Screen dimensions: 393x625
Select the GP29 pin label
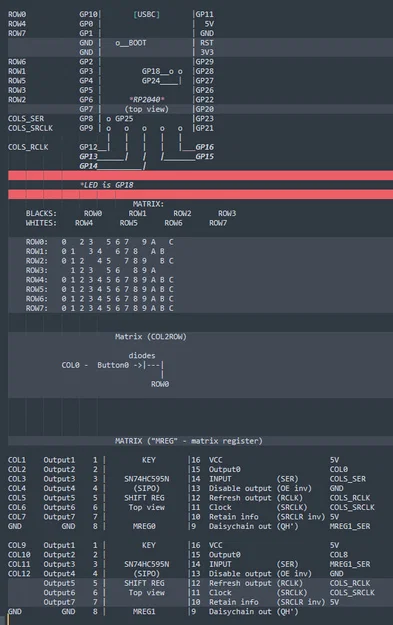click(204, 62)
